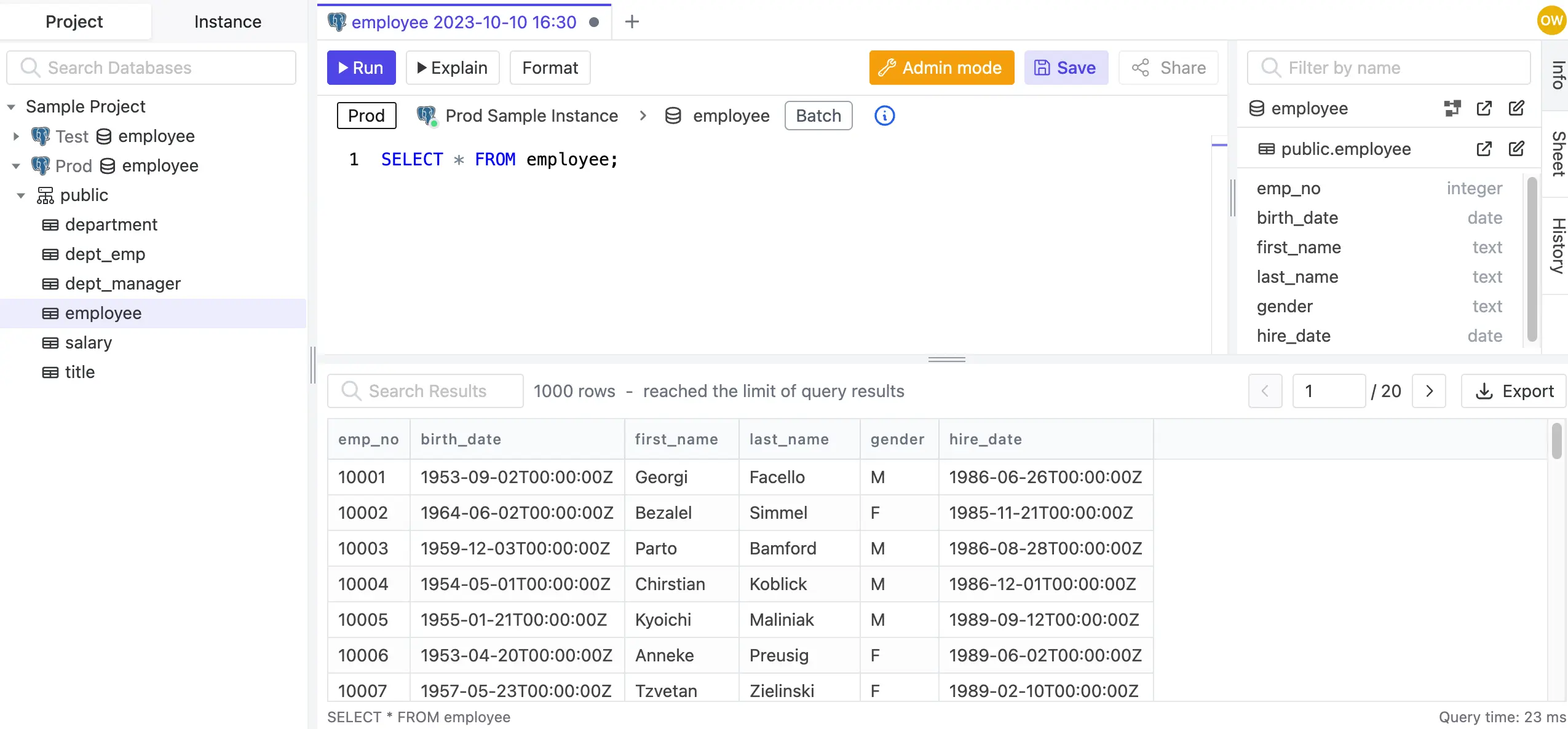Click the column list scrollbar in schema panel

[x=1532, y=258]
